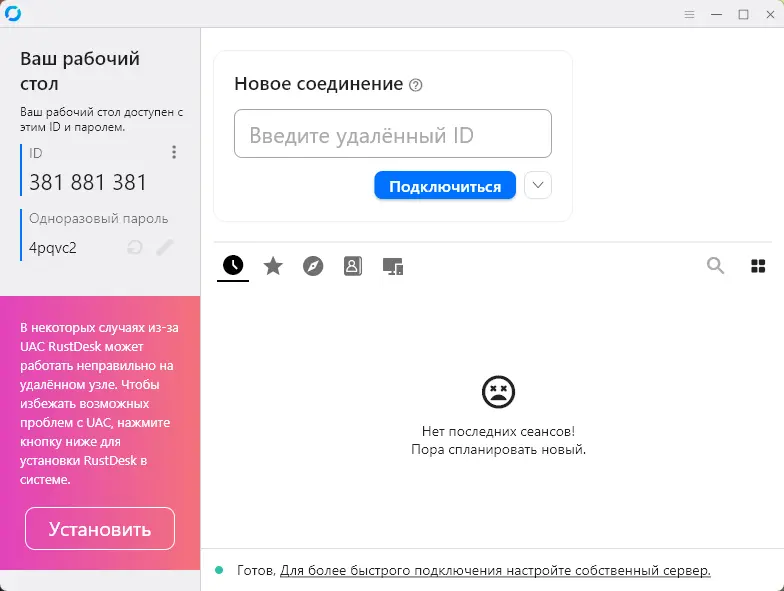The height and width of the screenshot is (591, 784).
Task: Focus the Введите удалённый ID field
Action: click(x=393, y=134)
